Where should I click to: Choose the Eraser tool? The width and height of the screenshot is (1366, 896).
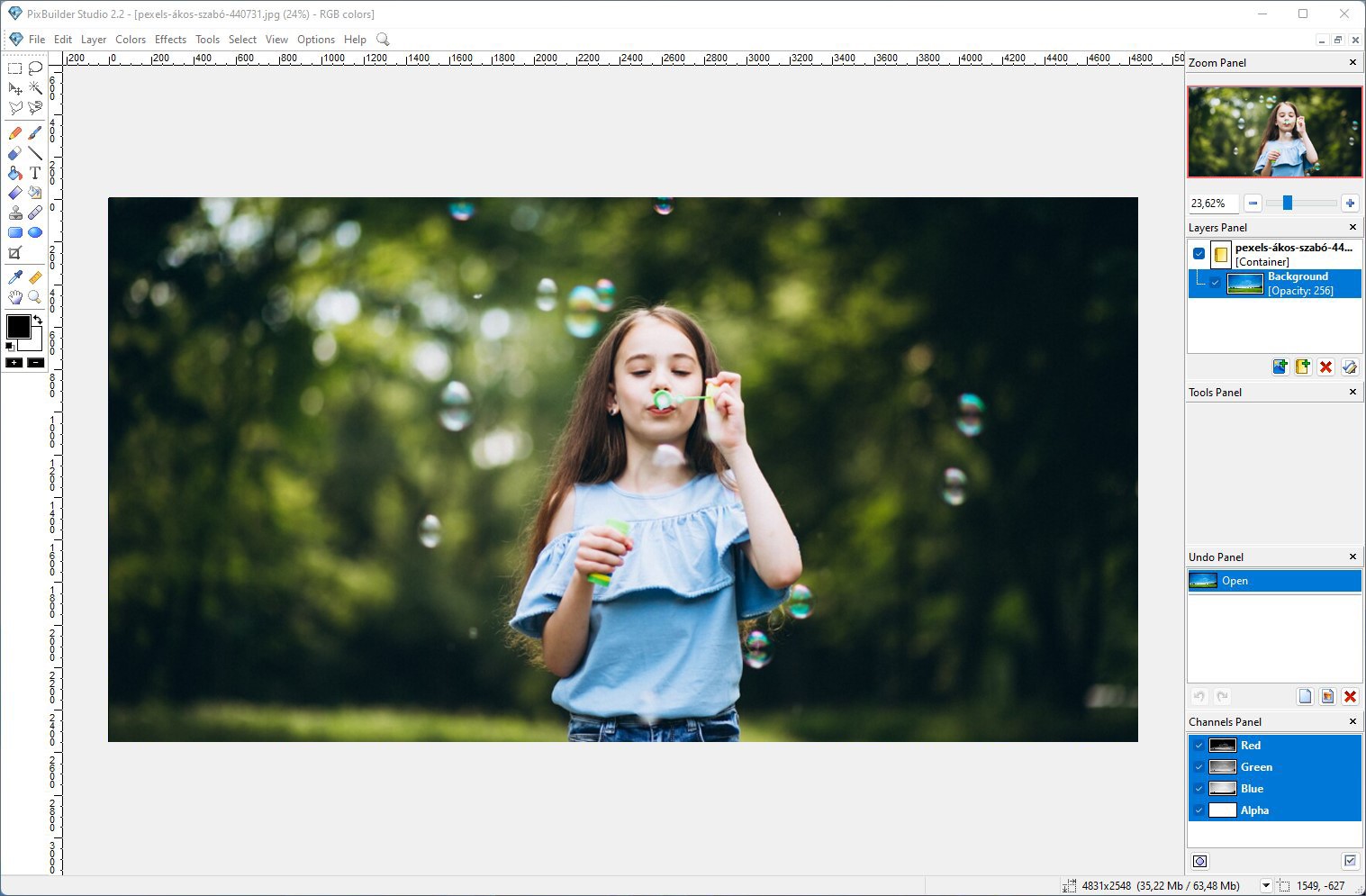click(x=15, y=153)
